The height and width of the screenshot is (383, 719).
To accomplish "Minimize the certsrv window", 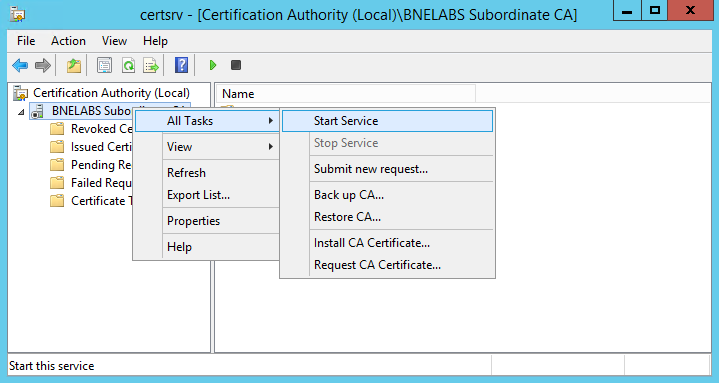I will (x=627, y=11).
